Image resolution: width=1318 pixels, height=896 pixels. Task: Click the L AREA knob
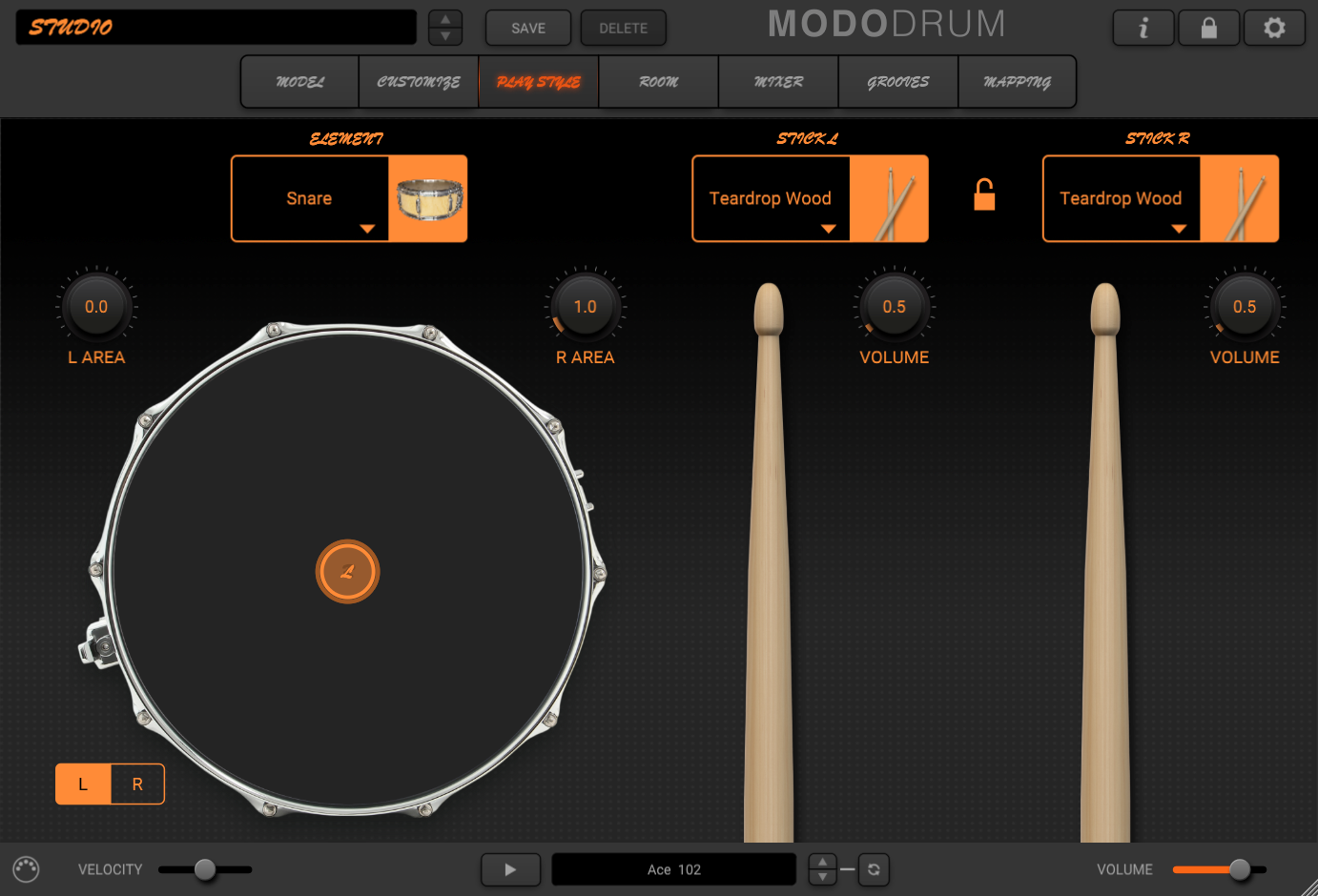(96, 306)
